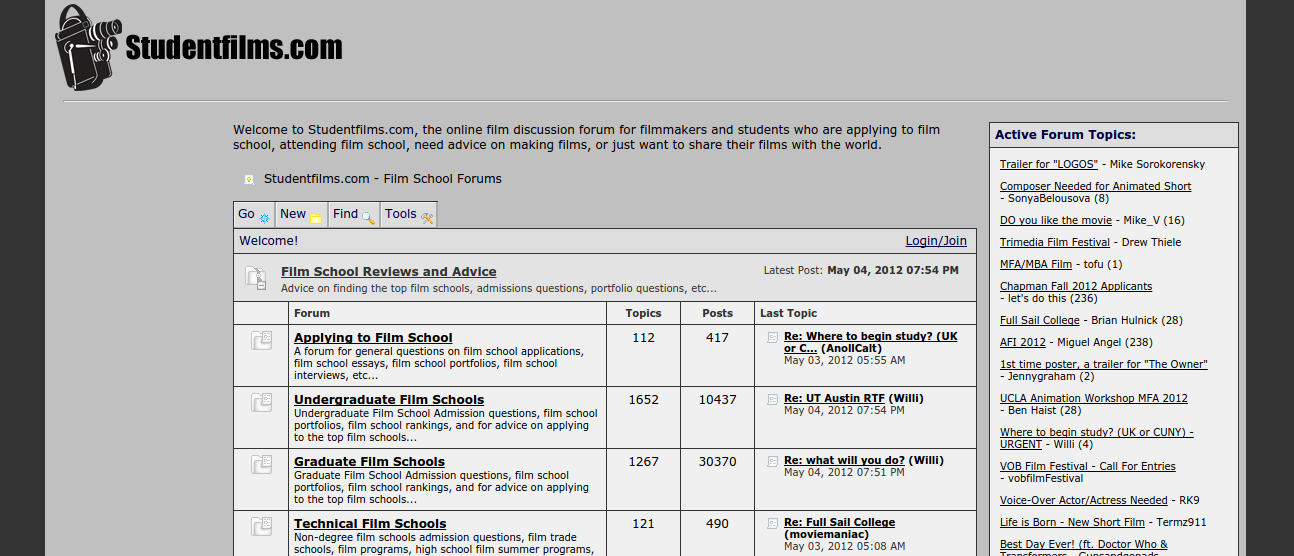Open the Graduate Film Schools forum

[369, 462]
